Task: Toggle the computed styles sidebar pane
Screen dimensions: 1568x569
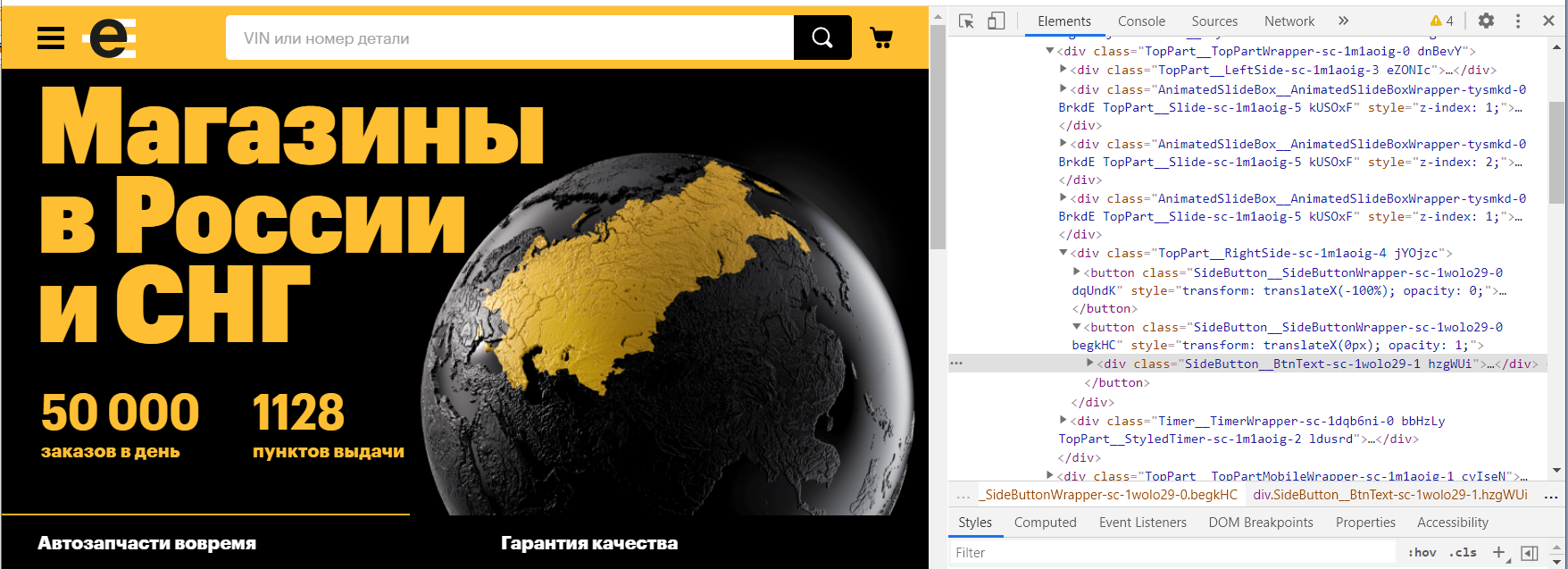Action: [1530, 553]
